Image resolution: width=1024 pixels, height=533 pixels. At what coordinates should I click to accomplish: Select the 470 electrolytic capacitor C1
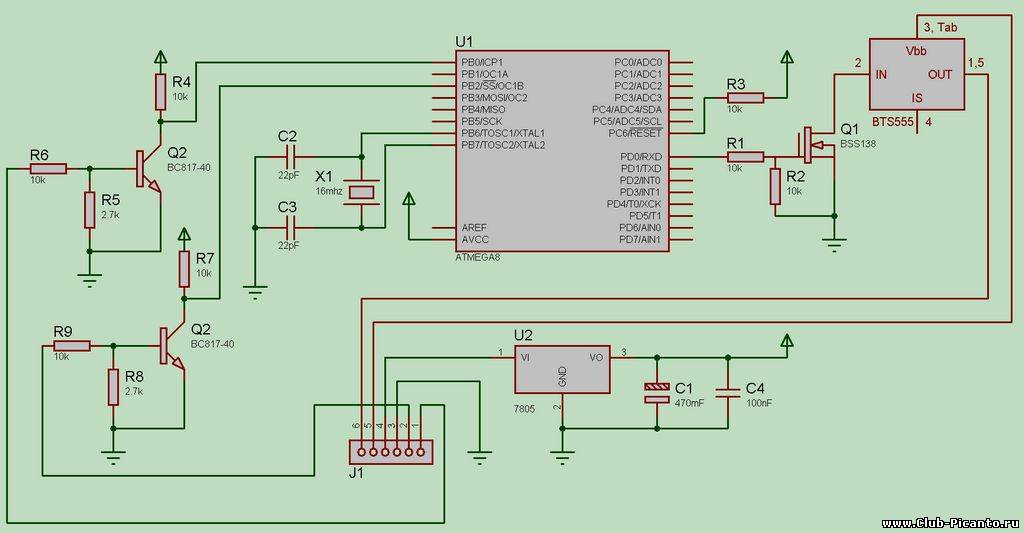tap(656, 392)
